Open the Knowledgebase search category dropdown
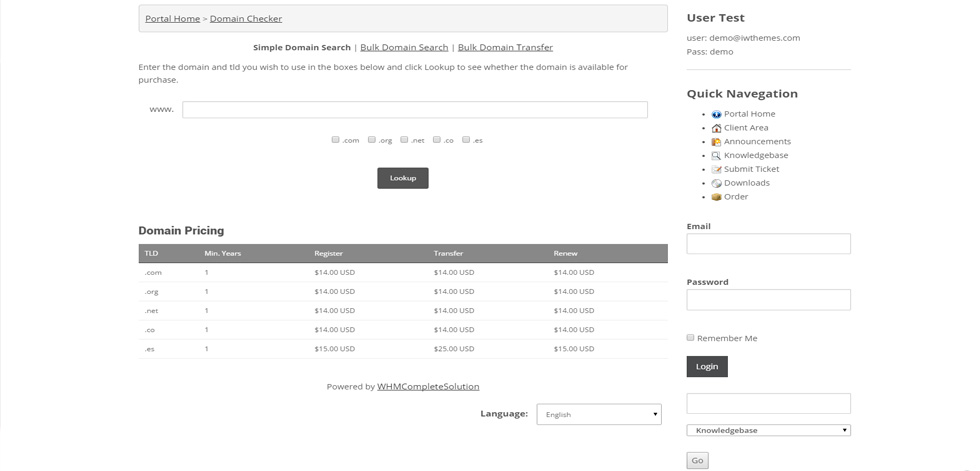 768,430
